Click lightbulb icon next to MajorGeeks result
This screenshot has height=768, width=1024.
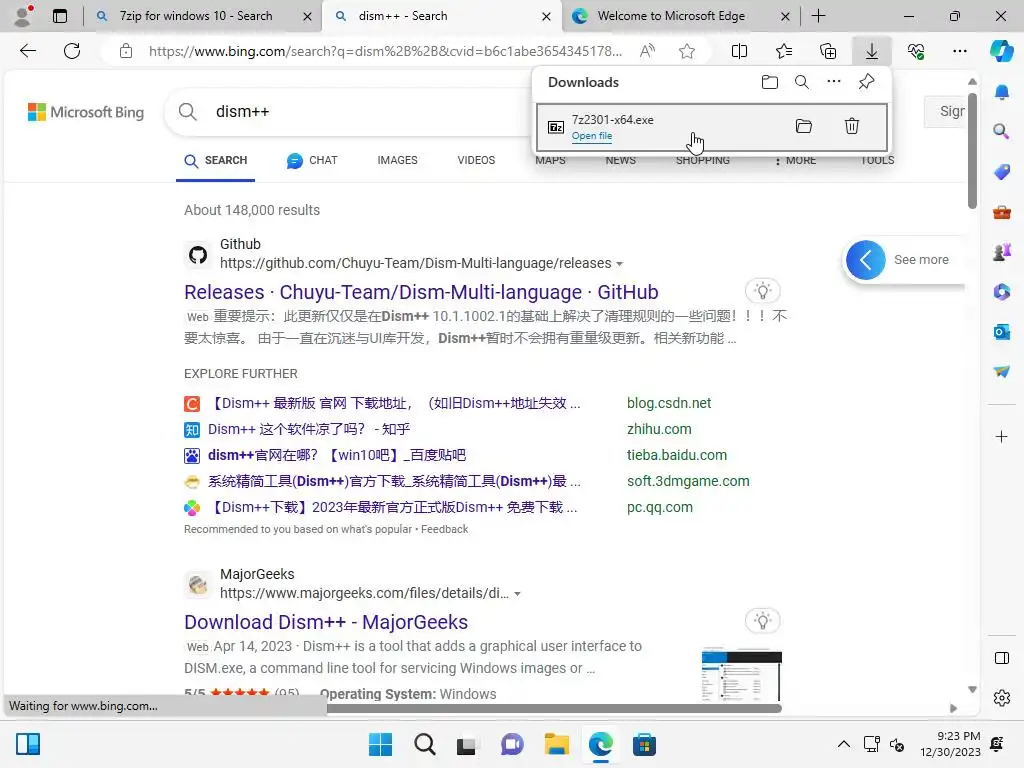762,620
